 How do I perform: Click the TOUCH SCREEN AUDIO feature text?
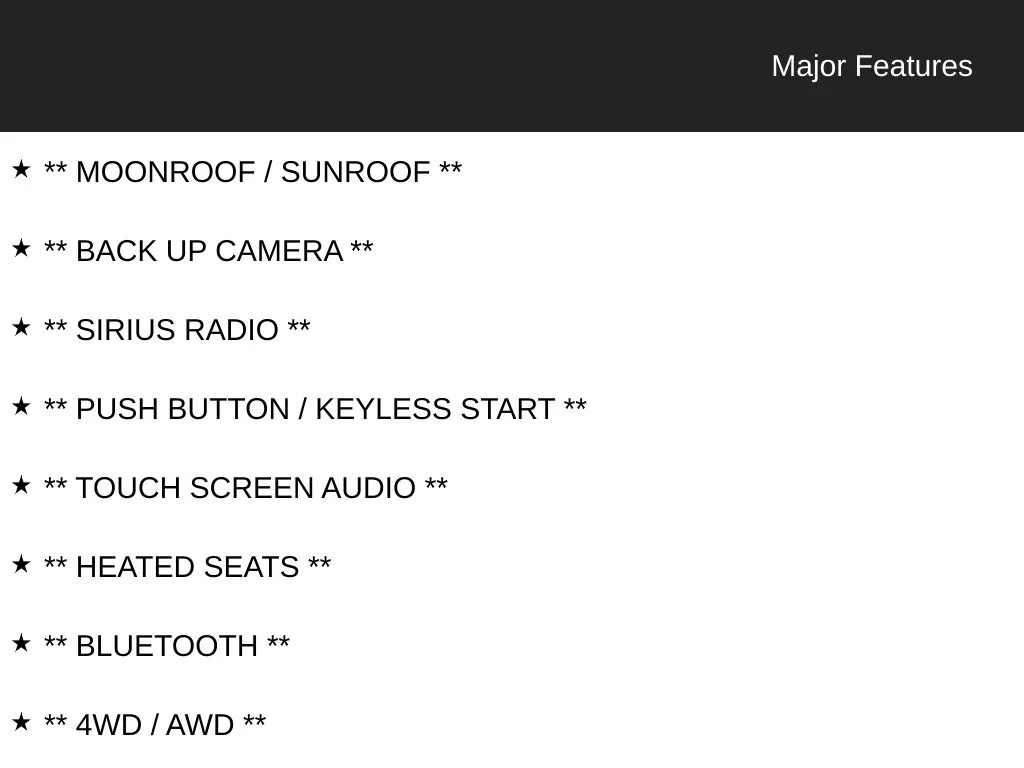246,488
